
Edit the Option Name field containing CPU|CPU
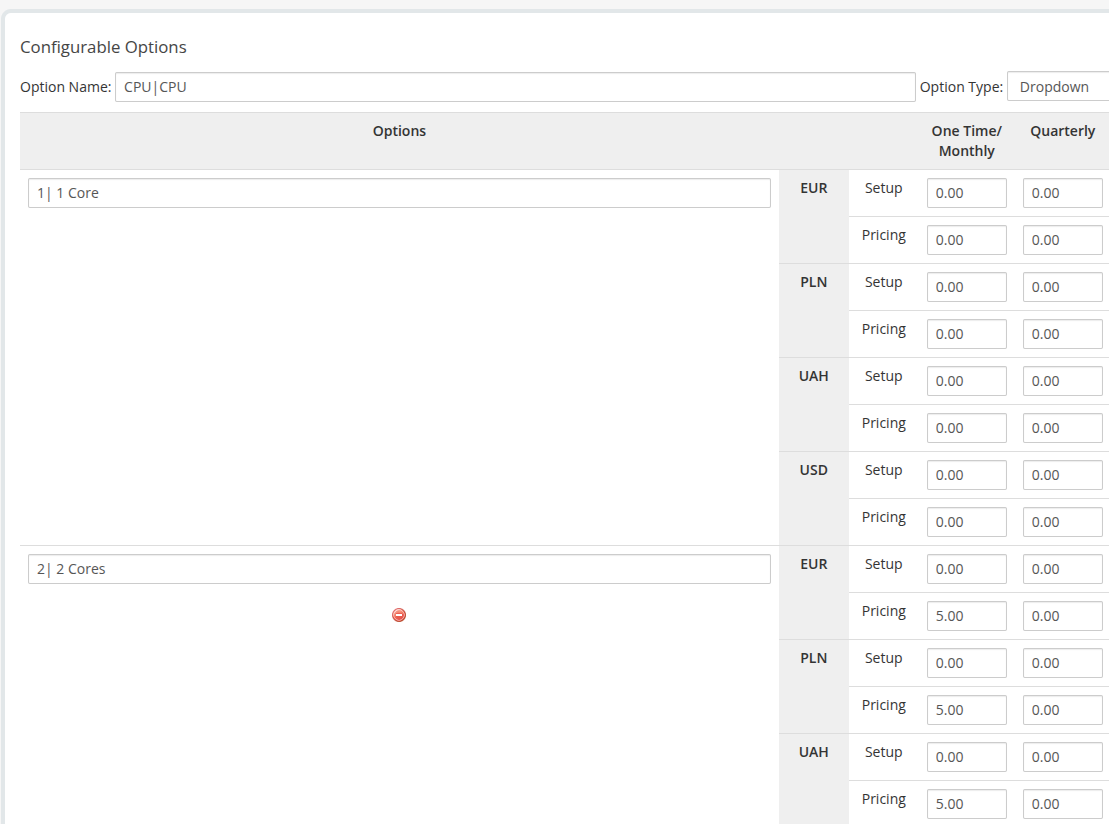coord(515,87)
